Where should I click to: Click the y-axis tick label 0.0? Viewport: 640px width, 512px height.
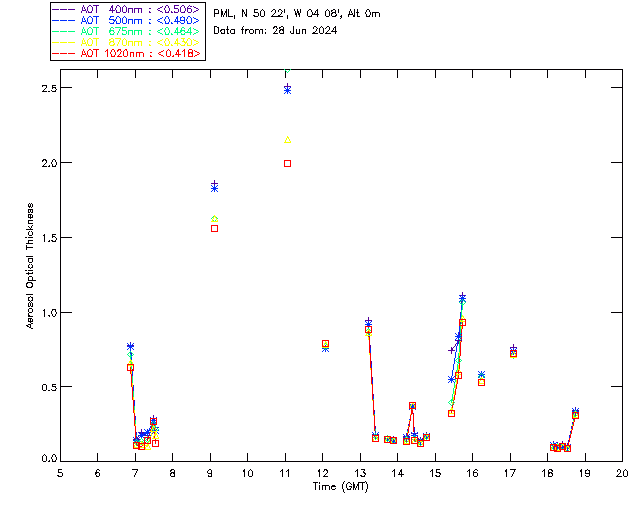point(48,459)
